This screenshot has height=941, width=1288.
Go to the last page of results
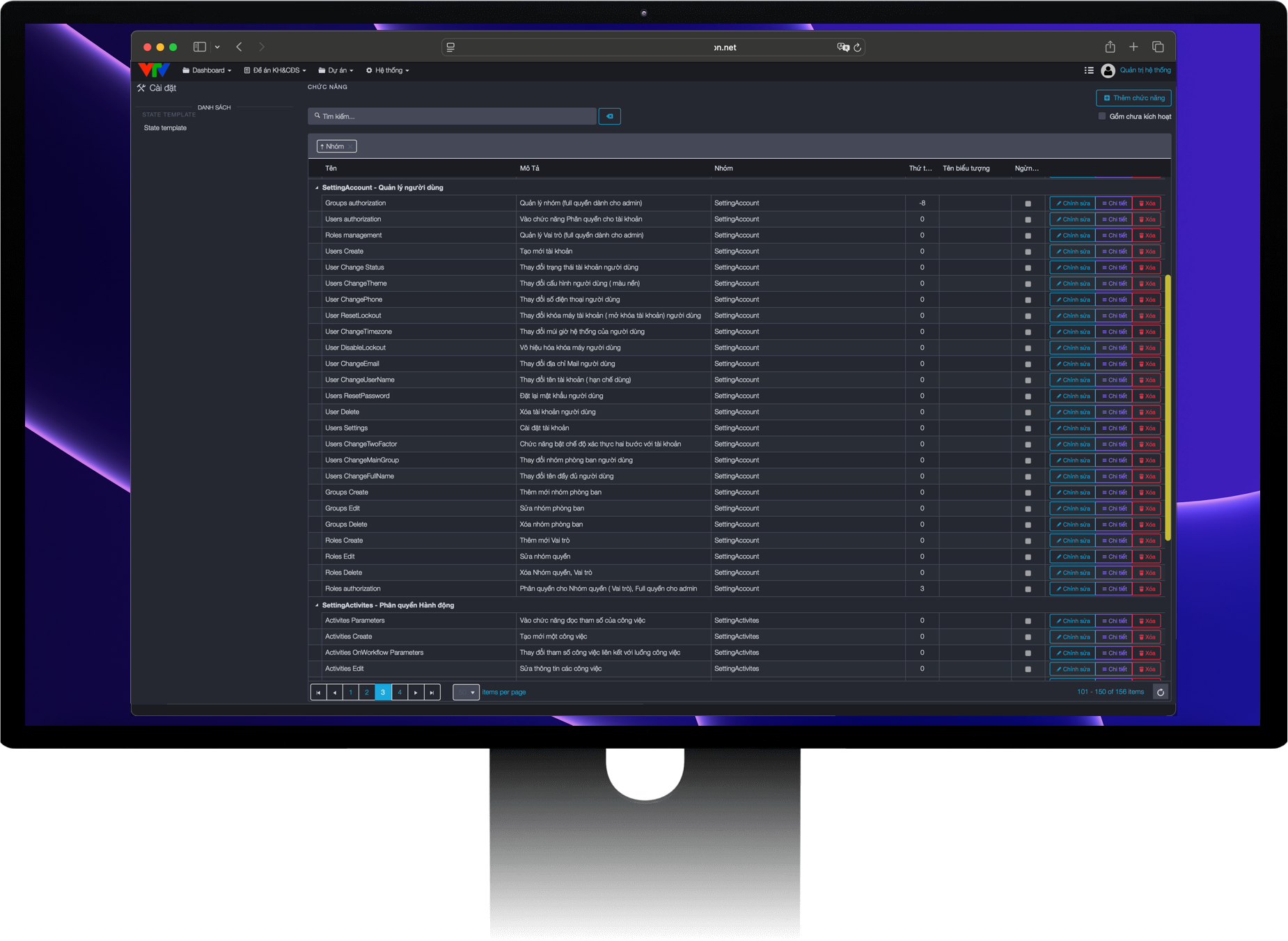pyautogui.click(x=432, y=692)
